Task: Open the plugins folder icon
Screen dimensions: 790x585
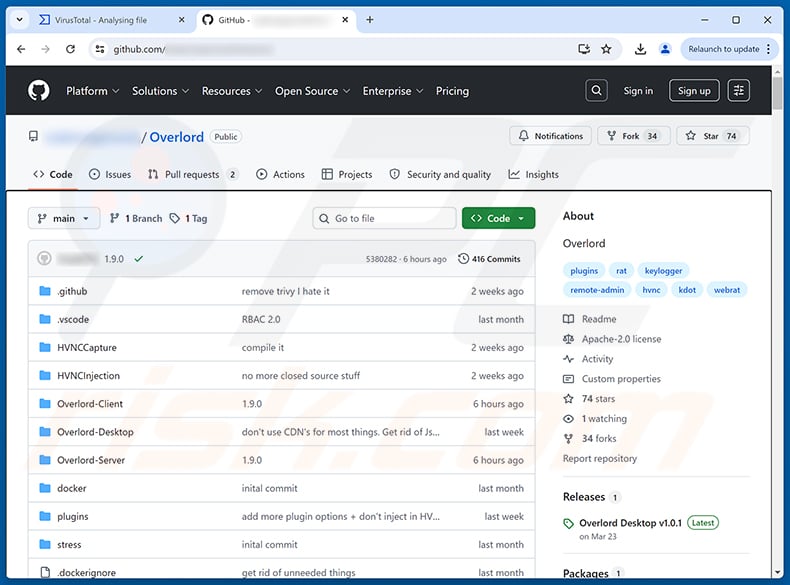Action: tap(45, 516)
